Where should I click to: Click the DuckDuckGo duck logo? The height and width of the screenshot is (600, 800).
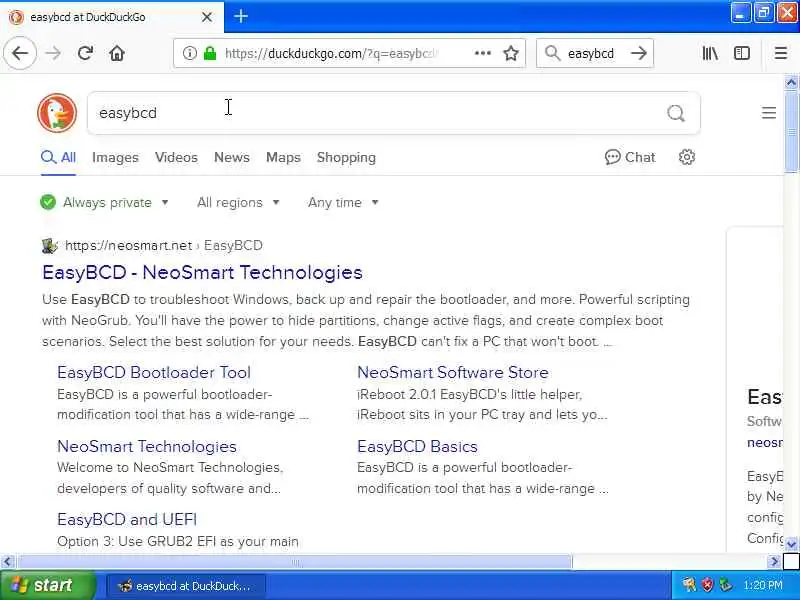click(57, 113)
